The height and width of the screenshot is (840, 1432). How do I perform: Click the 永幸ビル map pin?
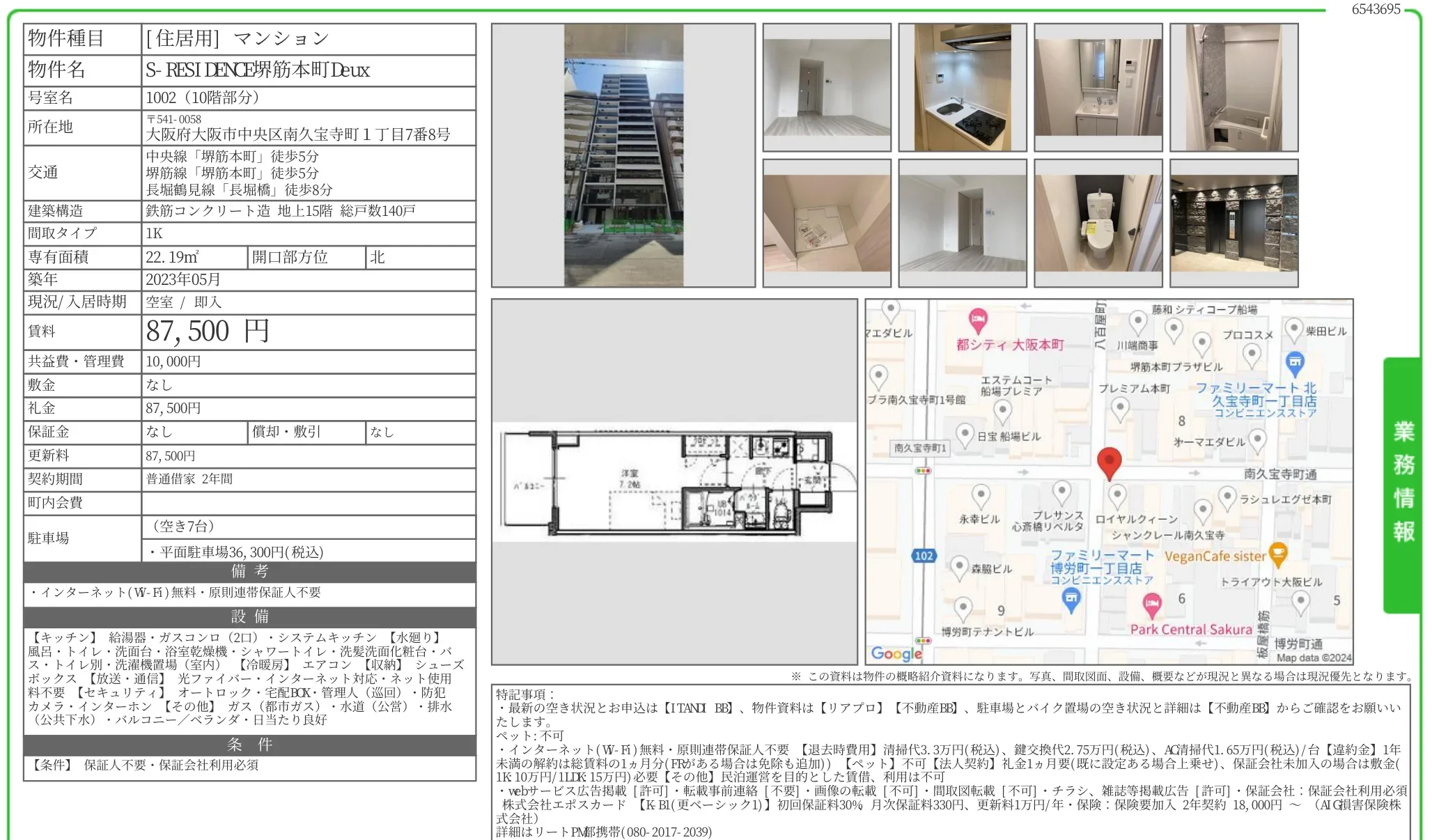979,495
